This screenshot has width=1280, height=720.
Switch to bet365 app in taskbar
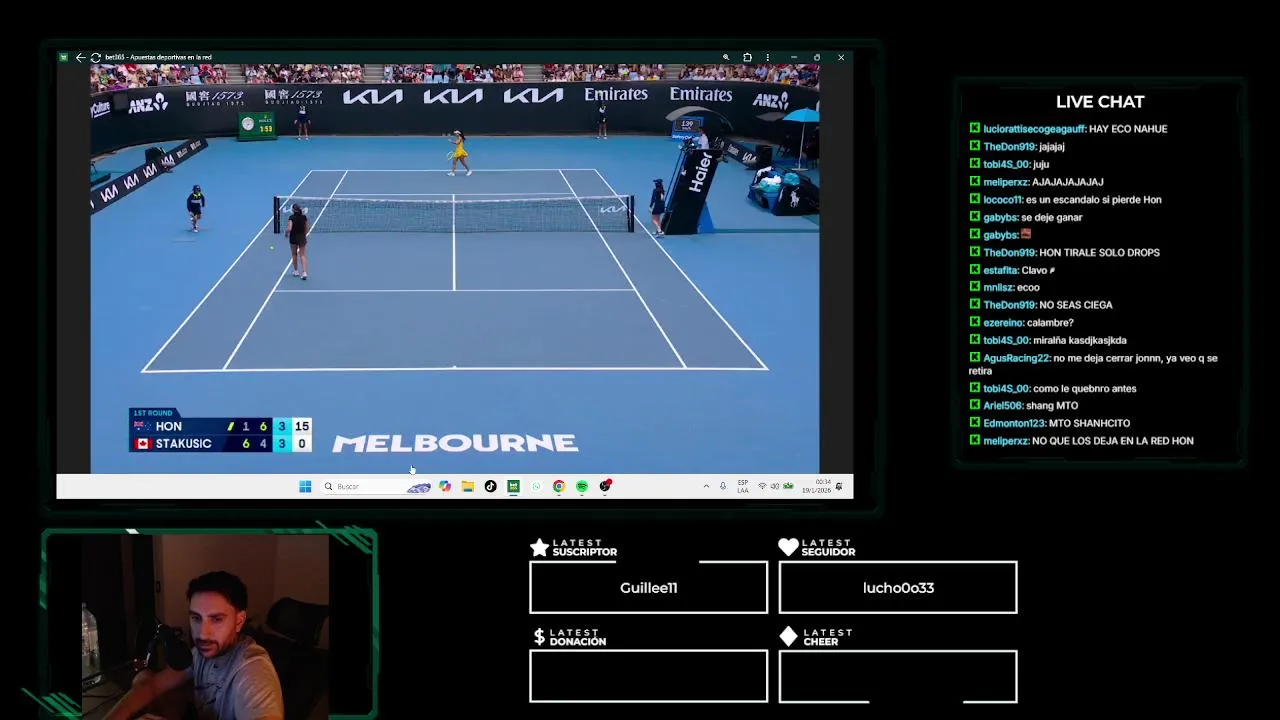coord(513,486)
